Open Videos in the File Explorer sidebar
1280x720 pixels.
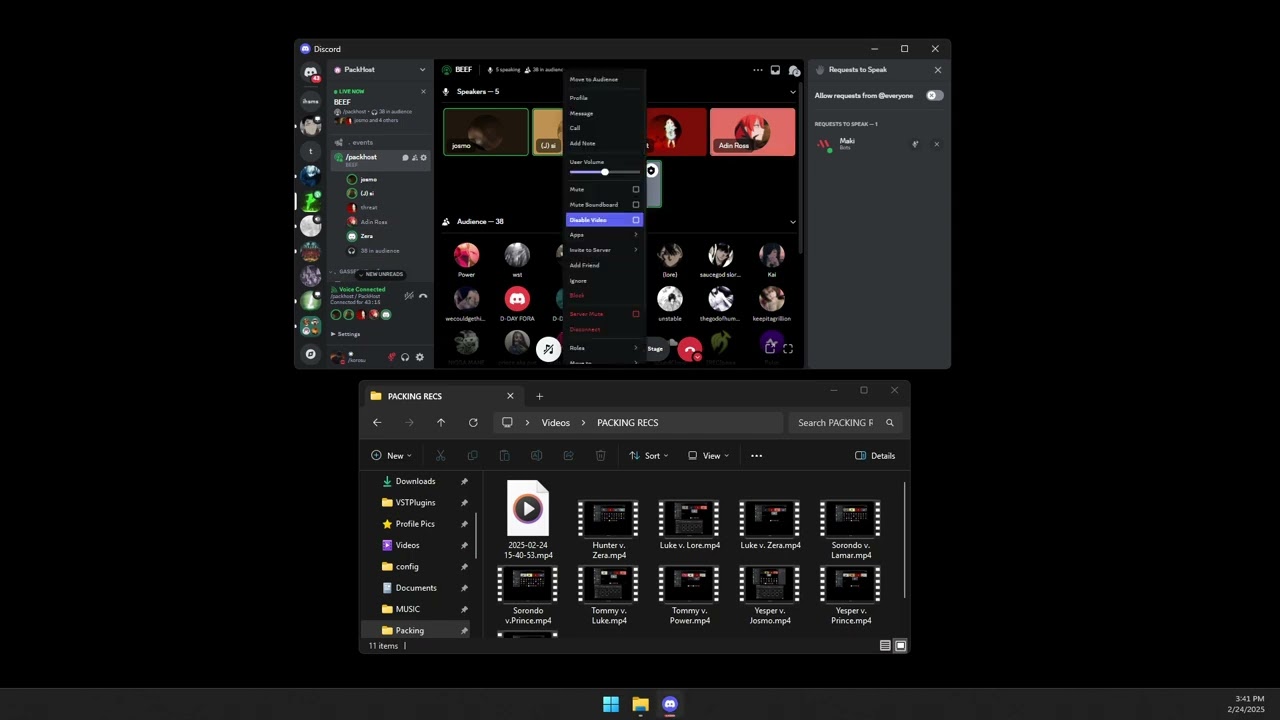pyautogui.click(x=407, y=545)
